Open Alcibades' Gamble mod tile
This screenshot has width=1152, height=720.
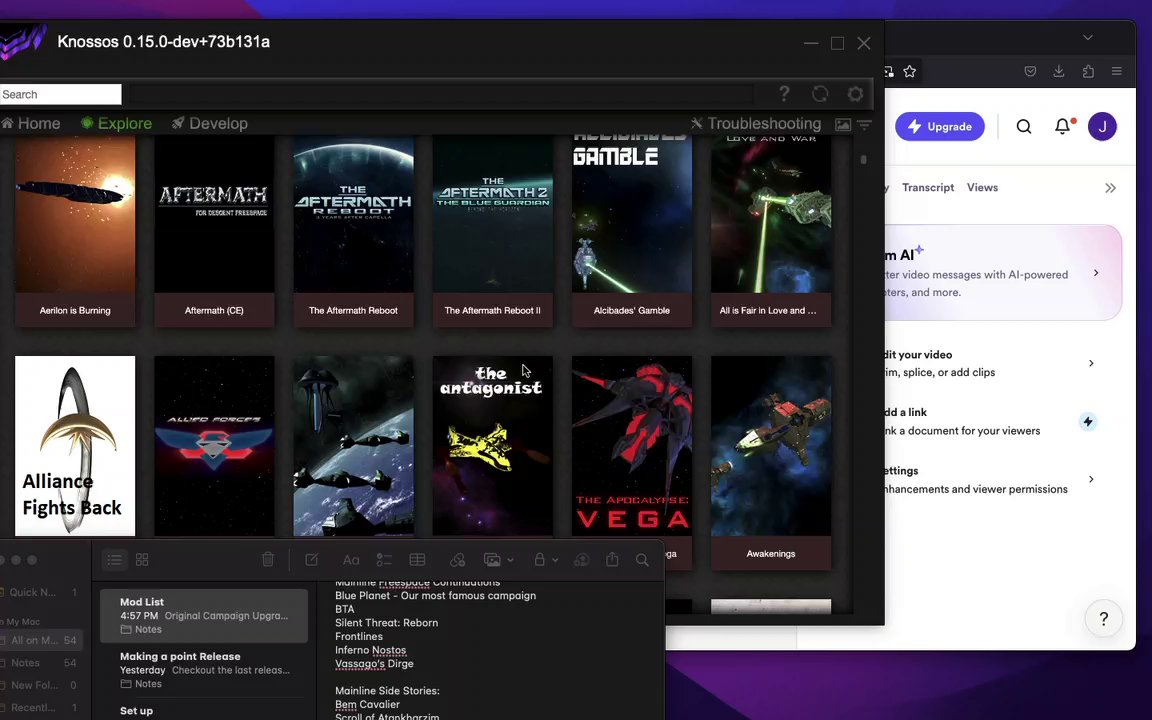pos(632,231)
